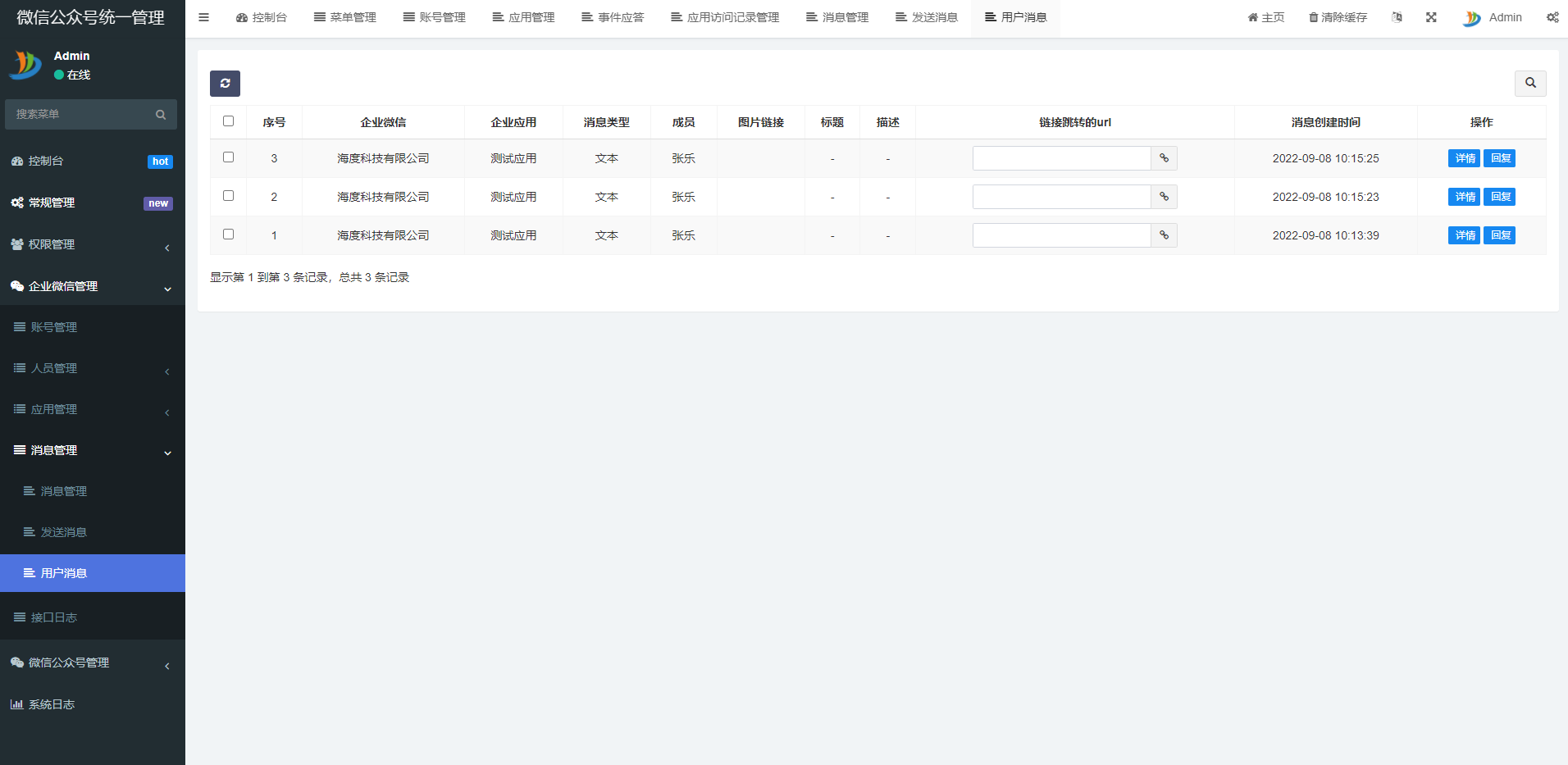Open the settings gears icon at top right

1552,17
